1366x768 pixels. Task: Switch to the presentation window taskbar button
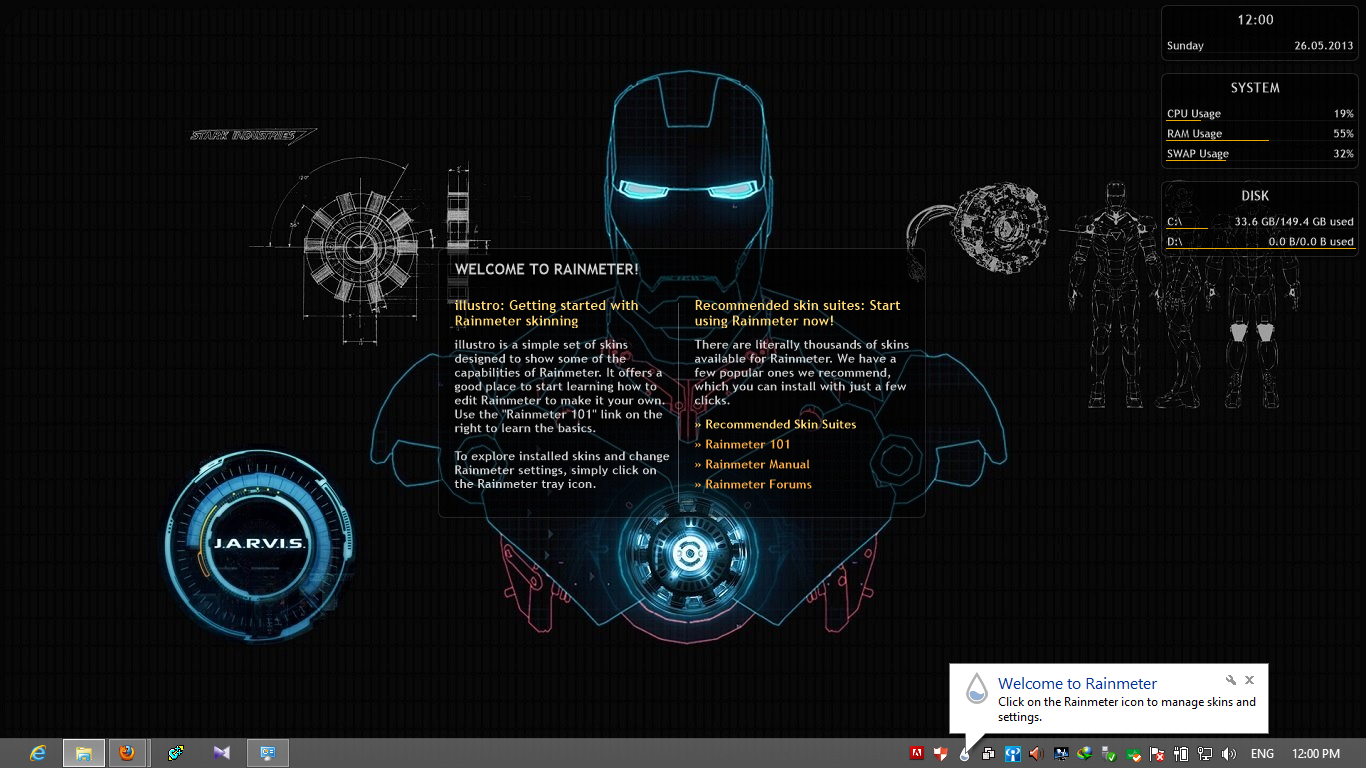click(268, 753)
